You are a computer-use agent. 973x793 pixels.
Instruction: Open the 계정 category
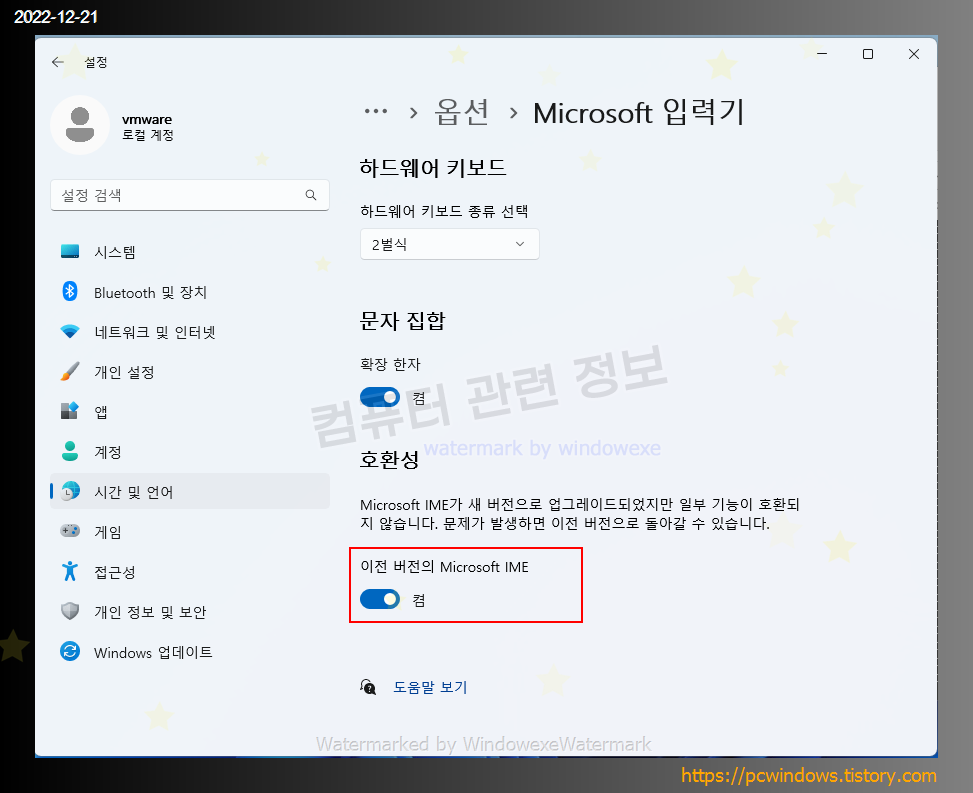click(x=190, y=452)
